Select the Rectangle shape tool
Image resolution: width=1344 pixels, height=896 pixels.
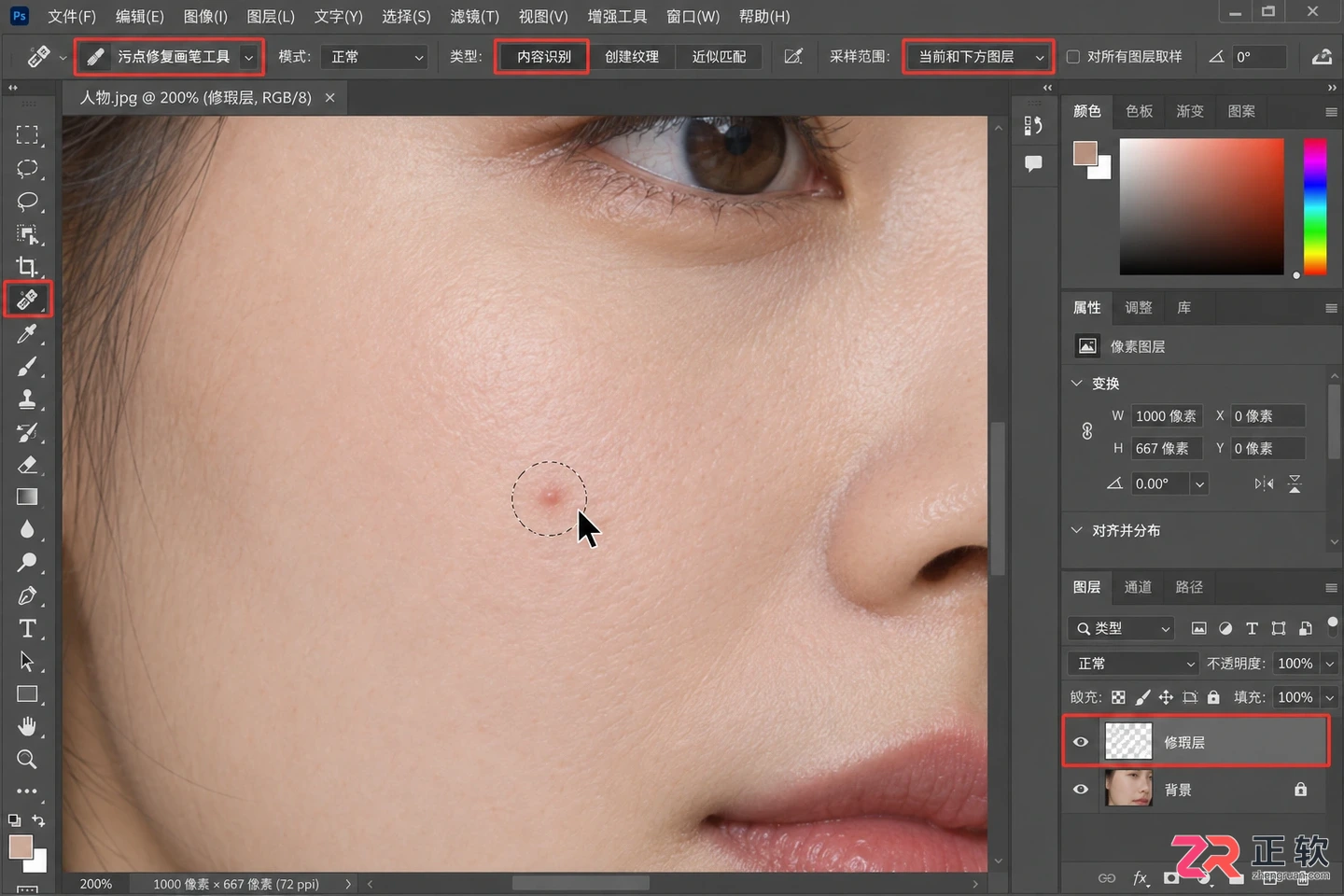[x=27, y=693]
